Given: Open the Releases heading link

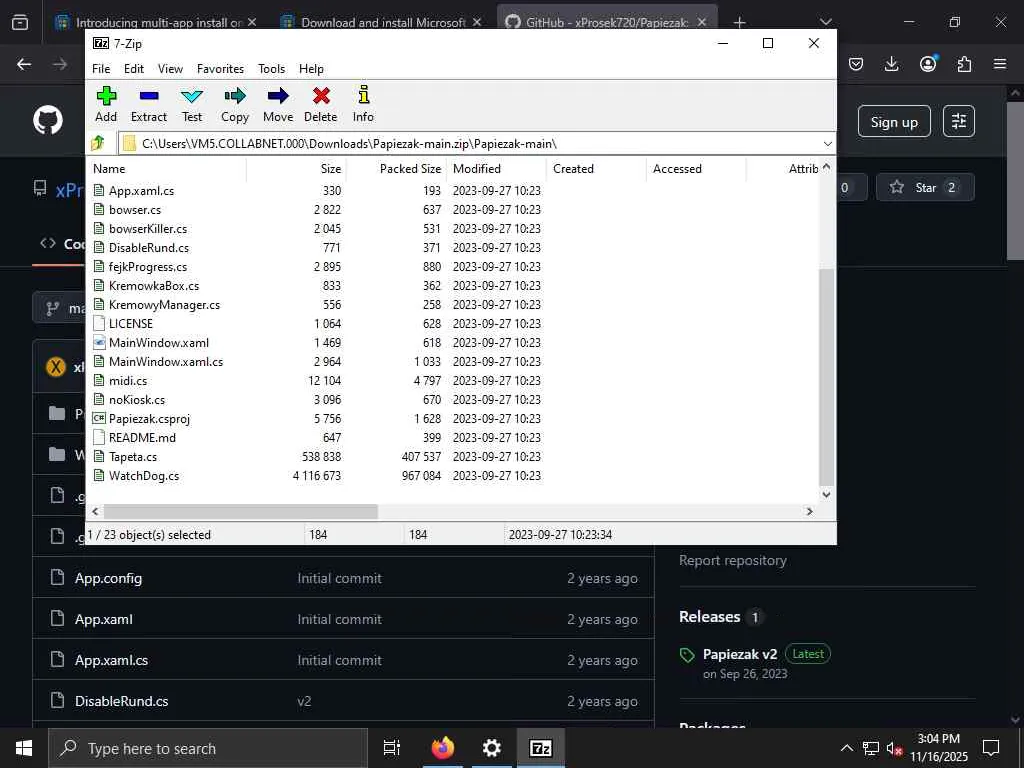Looking at the screenshot, I should pyautogui.click(x=710, y=616).
